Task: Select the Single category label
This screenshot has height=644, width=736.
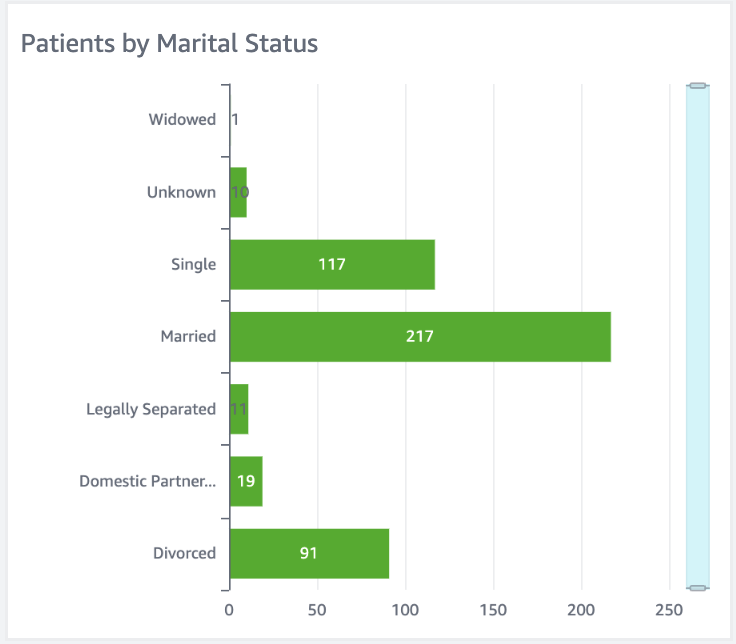Action: pyautogui.click(x=193, y=264)
